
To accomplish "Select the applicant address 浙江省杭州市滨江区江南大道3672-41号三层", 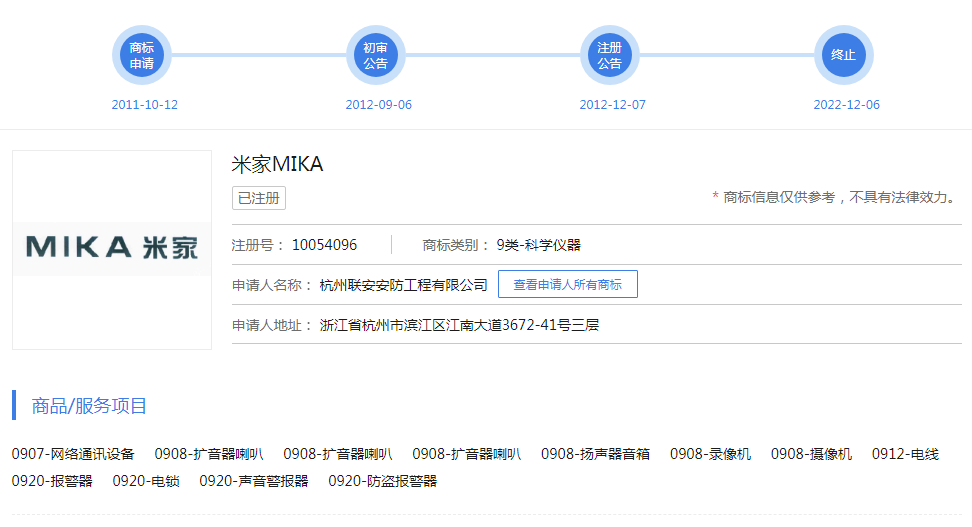I will pyautogui.click(x=459, y=325).
